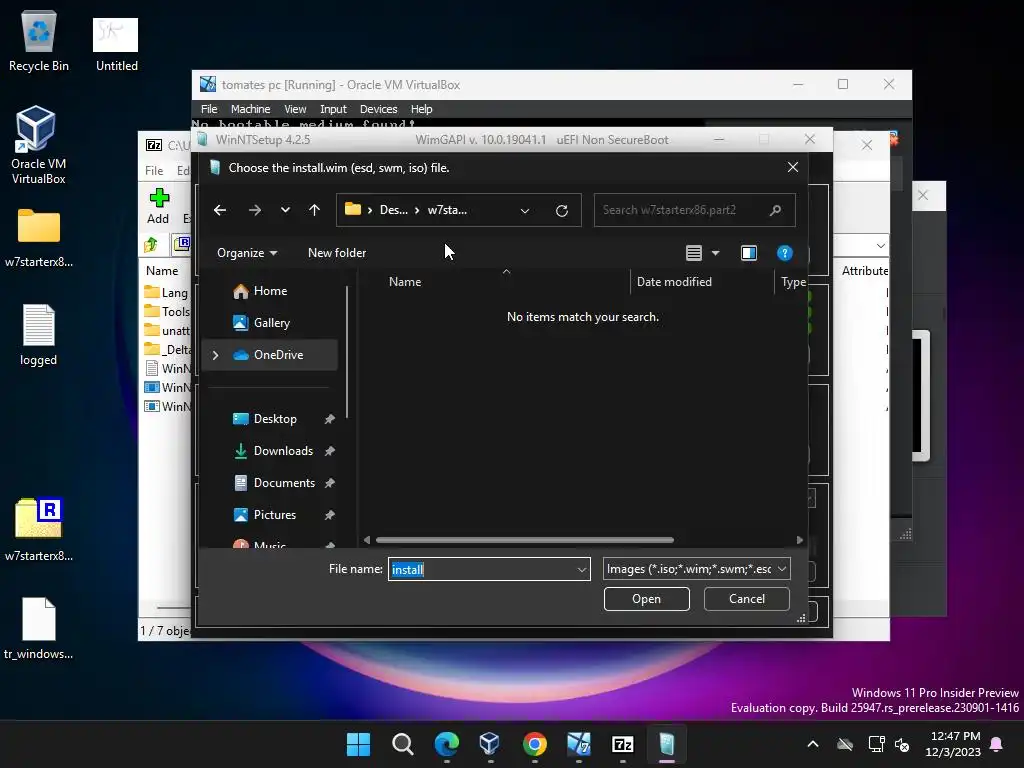Click the search magnifier icon in dialog

[x=775, y=210]
